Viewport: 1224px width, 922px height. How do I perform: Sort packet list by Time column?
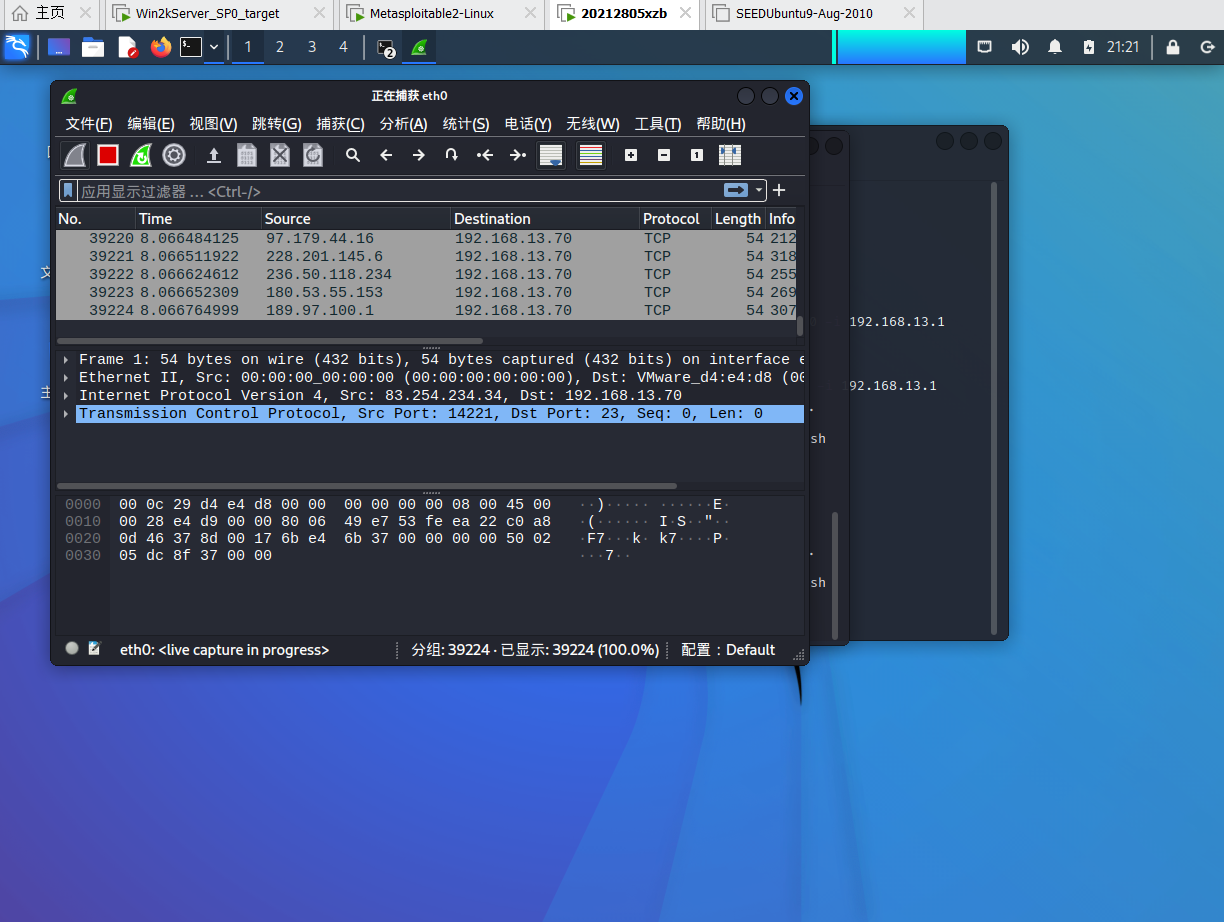(x=198, y=219)
